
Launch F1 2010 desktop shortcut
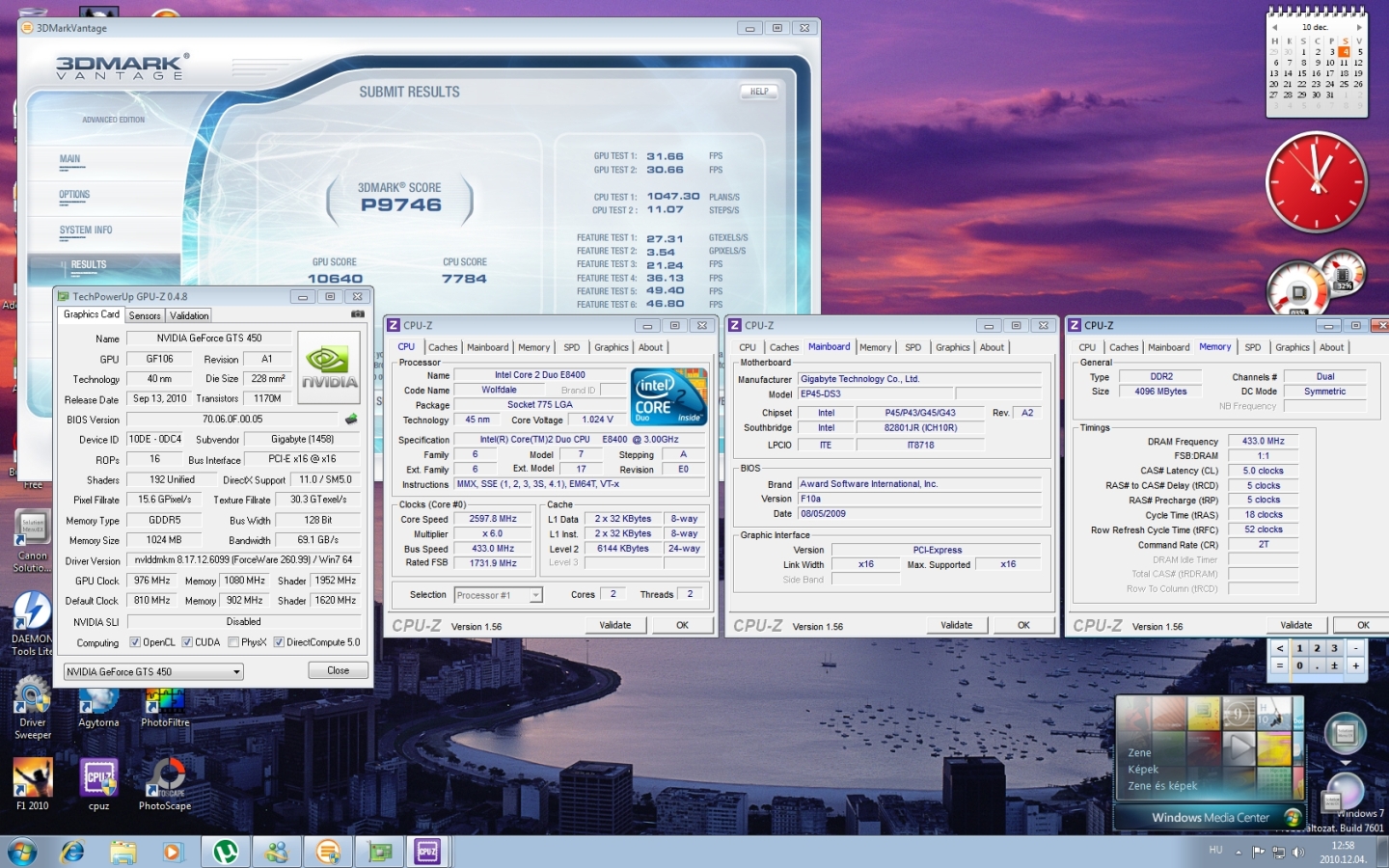(33, 784)
